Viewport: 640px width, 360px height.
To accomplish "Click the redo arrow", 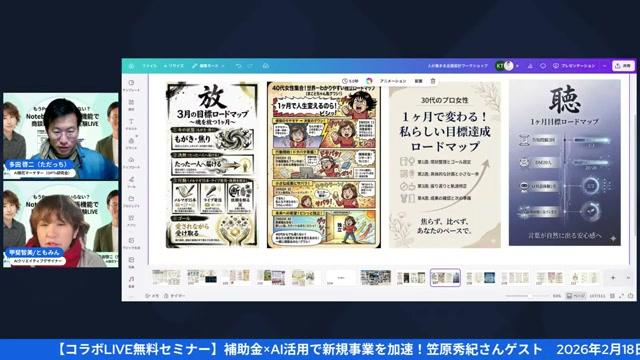I will (x=250, y=66).
